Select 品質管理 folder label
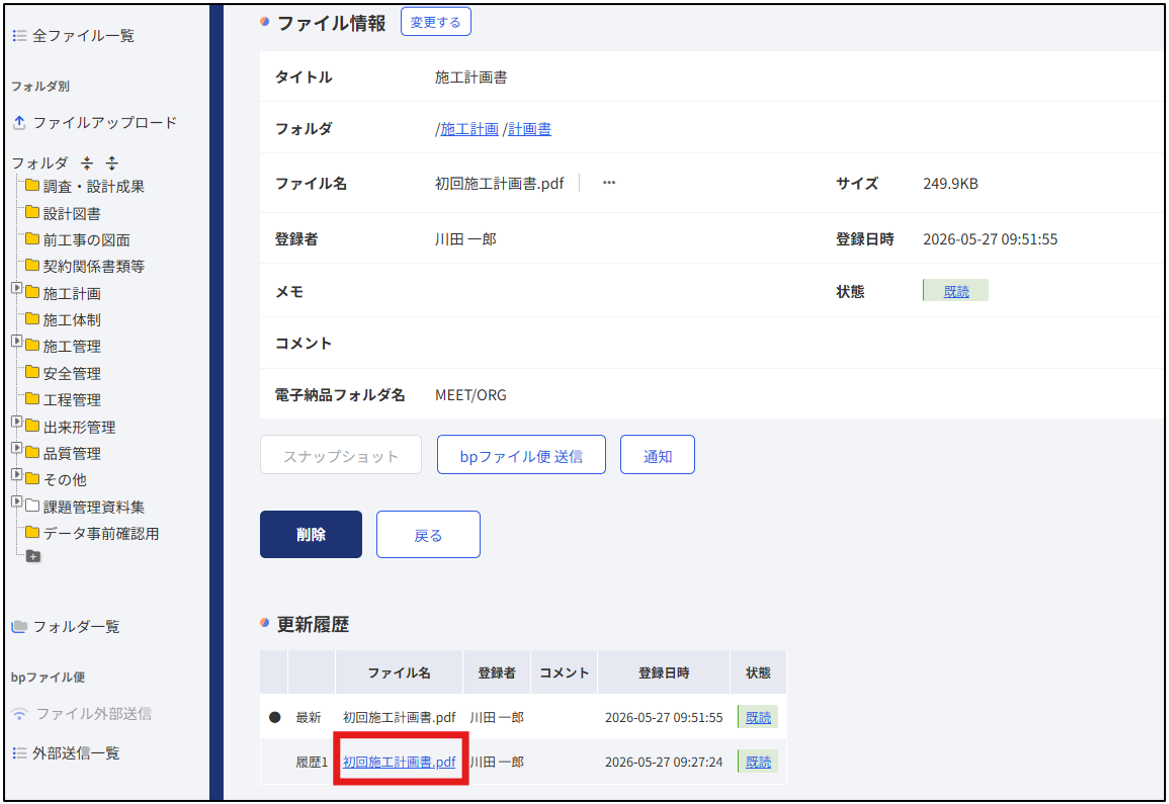1169x804 pixels. pos(72,453)
